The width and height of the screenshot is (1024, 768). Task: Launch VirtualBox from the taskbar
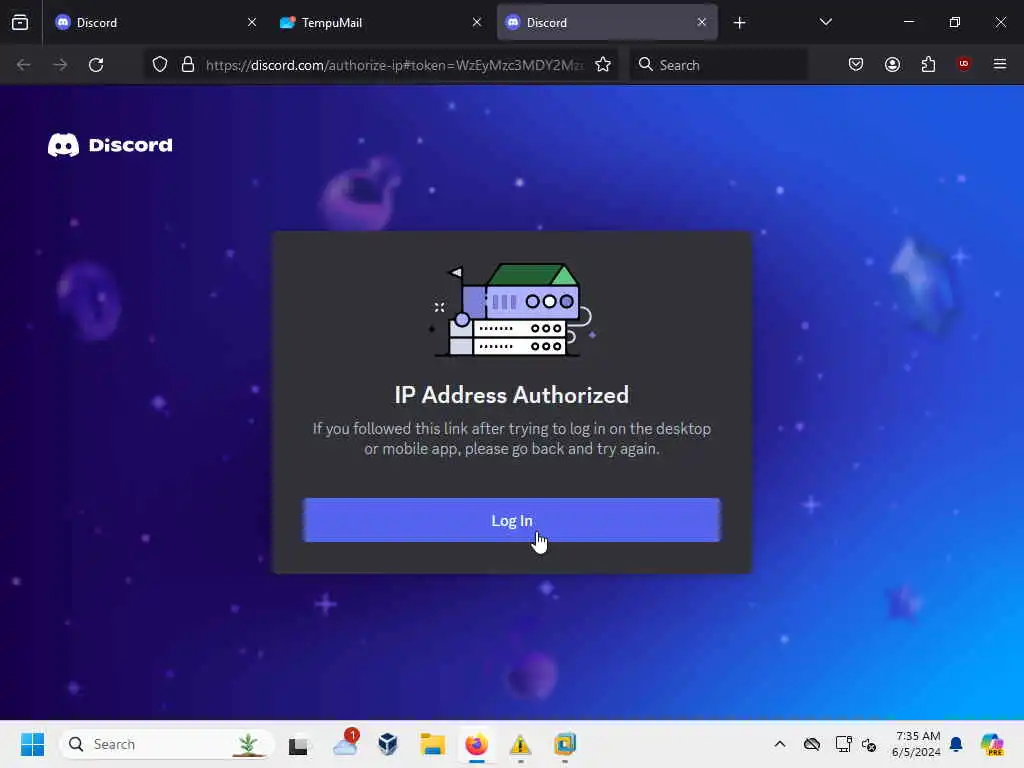(x=388, y=744)
